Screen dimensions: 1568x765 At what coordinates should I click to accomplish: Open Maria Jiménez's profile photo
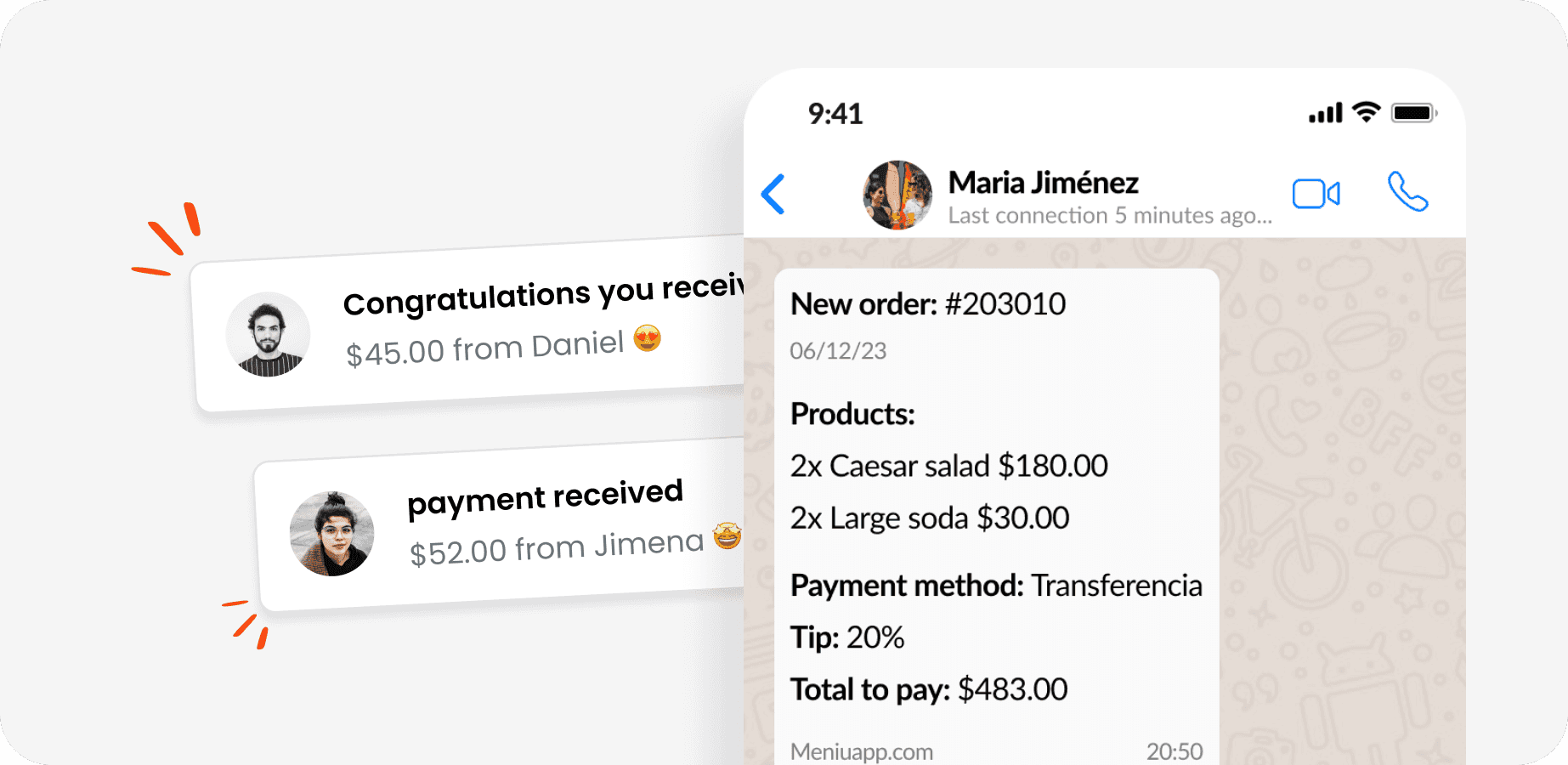tap(897, 195)
